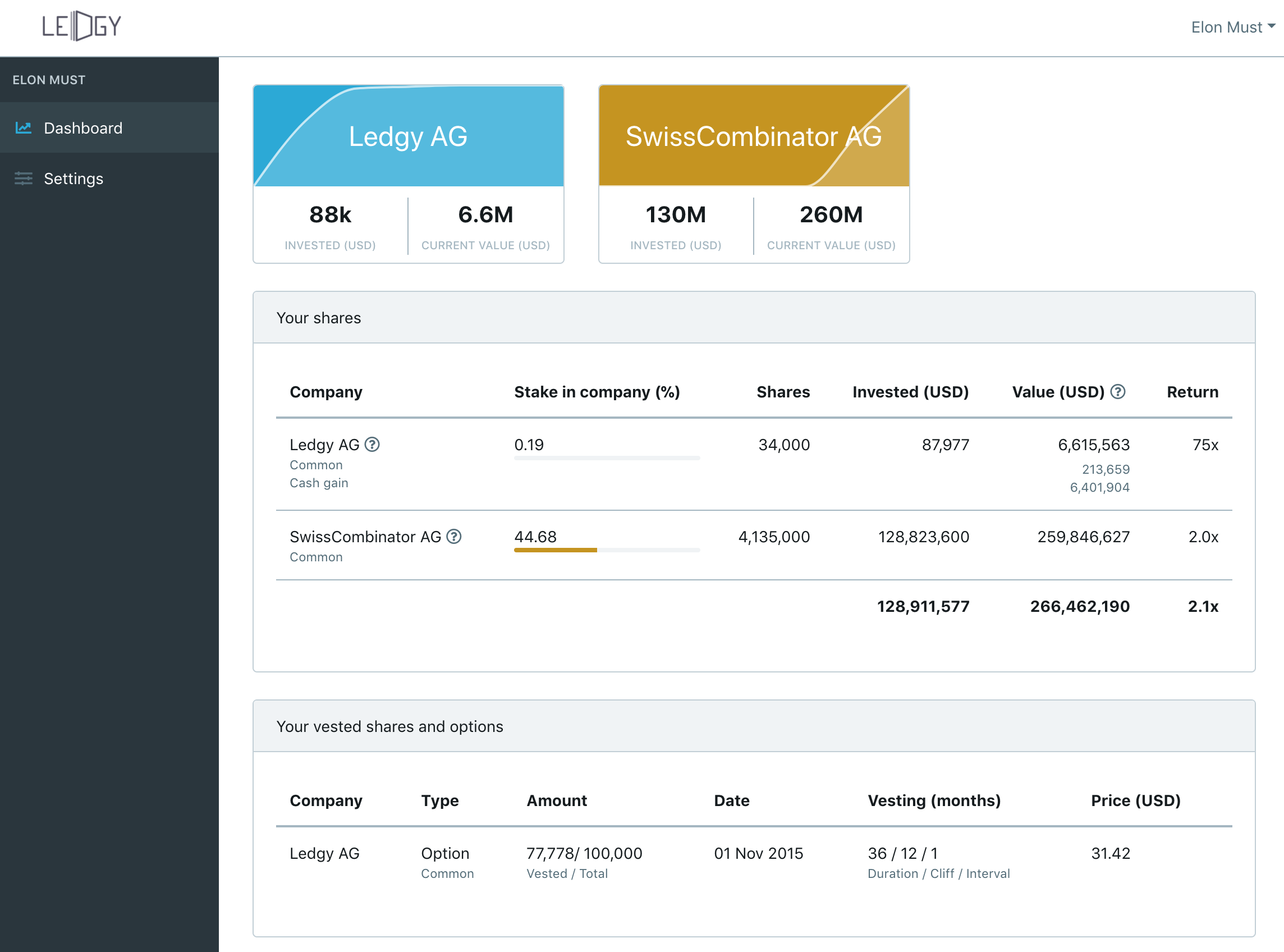Click help icon next to Ledgy AG
The width and height of the screenshot is (1284, 952).
372,445
